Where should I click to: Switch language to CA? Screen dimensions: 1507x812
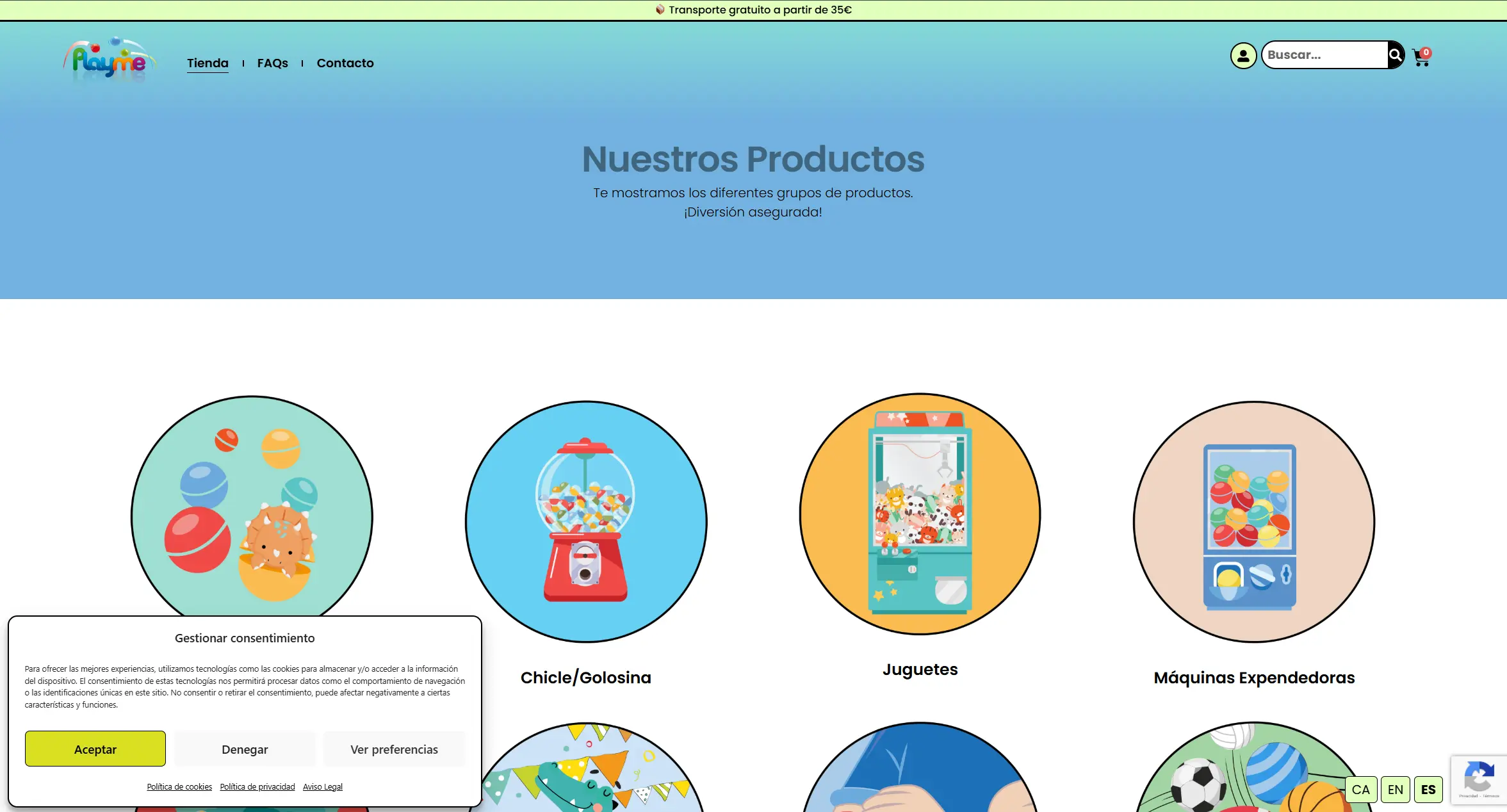click(x=1360, y=790)
